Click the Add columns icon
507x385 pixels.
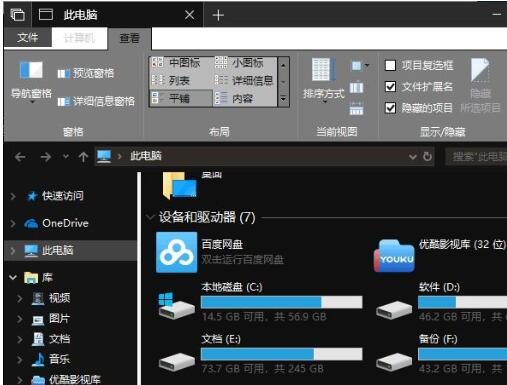coord(356,88)
